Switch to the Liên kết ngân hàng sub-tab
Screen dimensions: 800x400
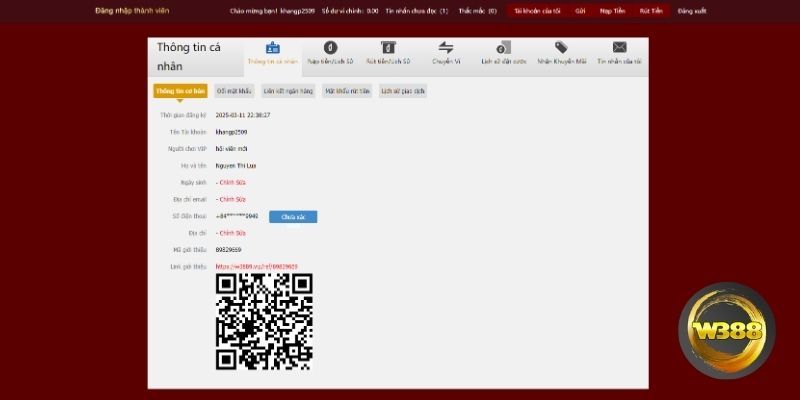click(288, 91)
